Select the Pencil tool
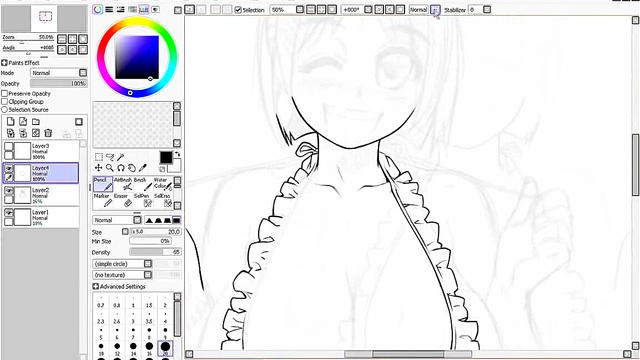 coord(103,184)
